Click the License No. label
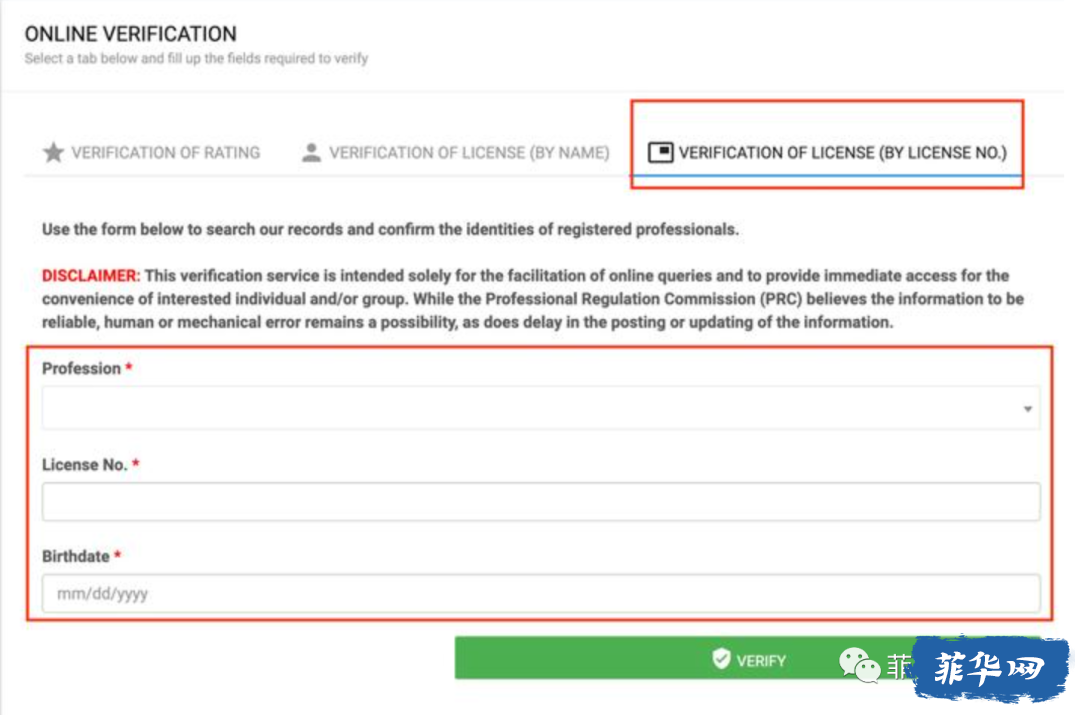Screen dimensions: 1080x715 tap(85, 465)
